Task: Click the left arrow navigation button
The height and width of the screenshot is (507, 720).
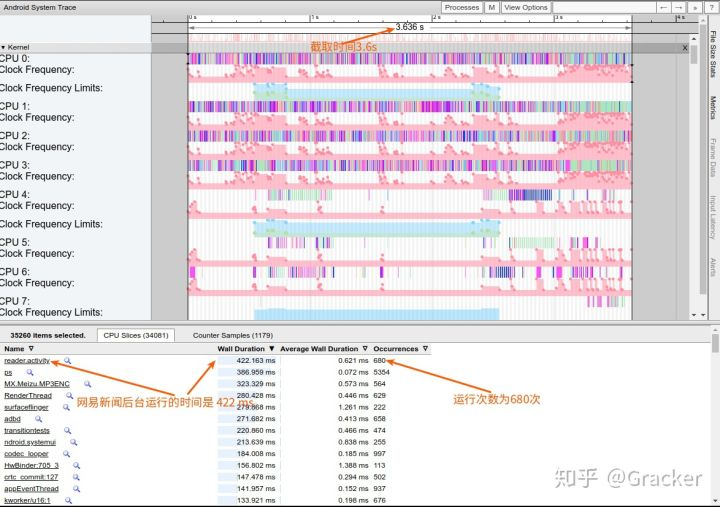Action: (x=663, y=8)
